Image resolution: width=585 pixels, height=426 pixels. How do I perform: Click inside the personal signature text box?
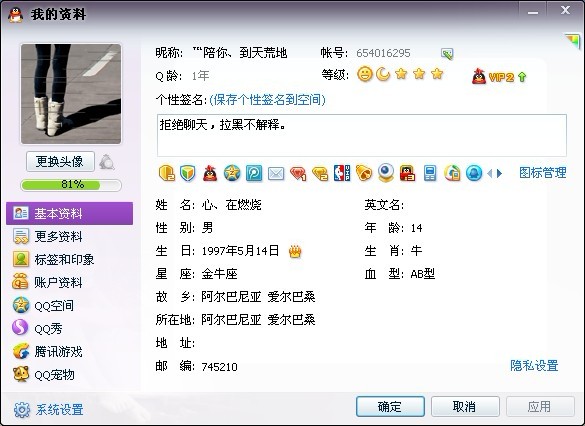pyautogui.click(x=362, y=135)
